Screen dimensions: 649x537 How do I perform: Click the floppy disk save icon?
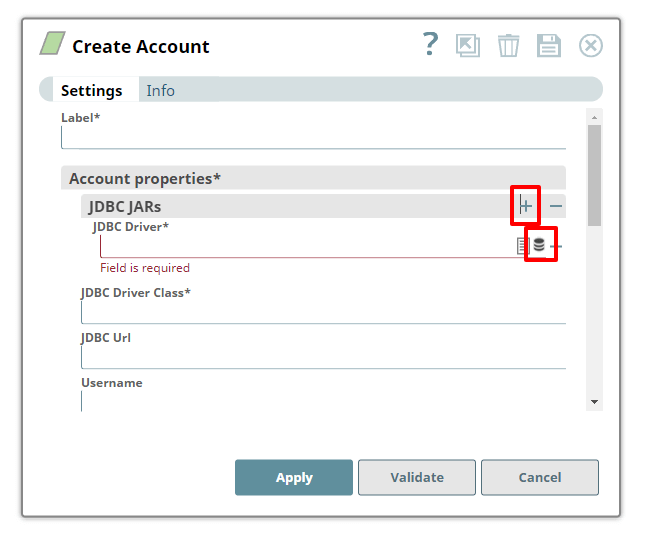pyautogui.click(x=549, y=46)
